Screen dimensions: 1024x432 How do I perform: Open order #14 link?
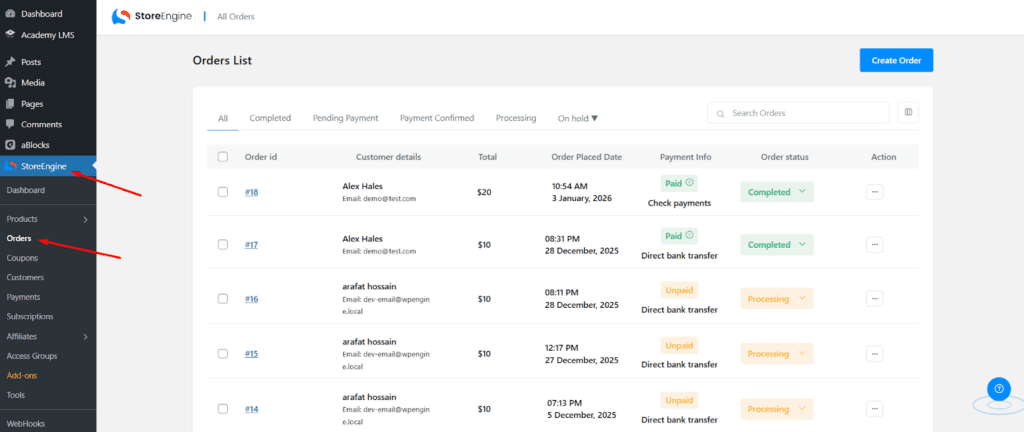(x=251, y=409)
